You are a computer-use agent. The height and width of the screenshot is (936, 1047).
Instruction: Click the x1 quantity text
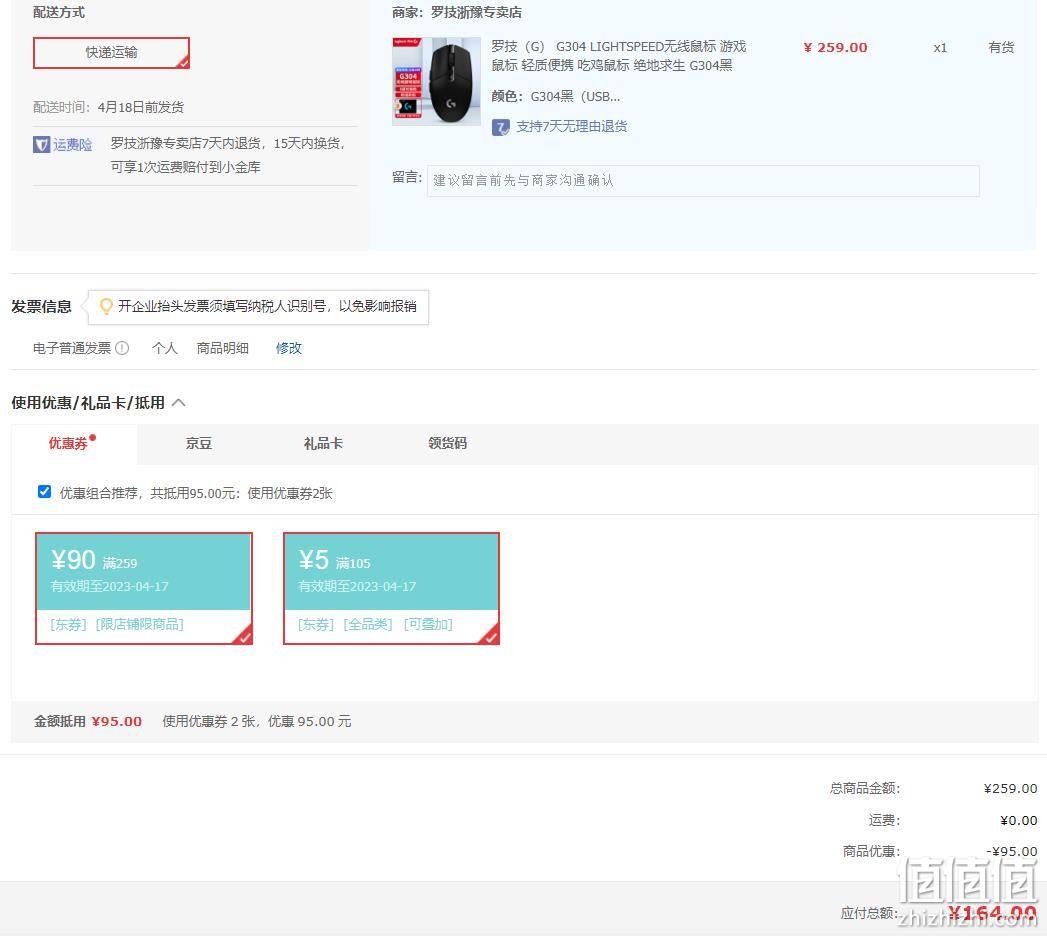tap(940, 48)
